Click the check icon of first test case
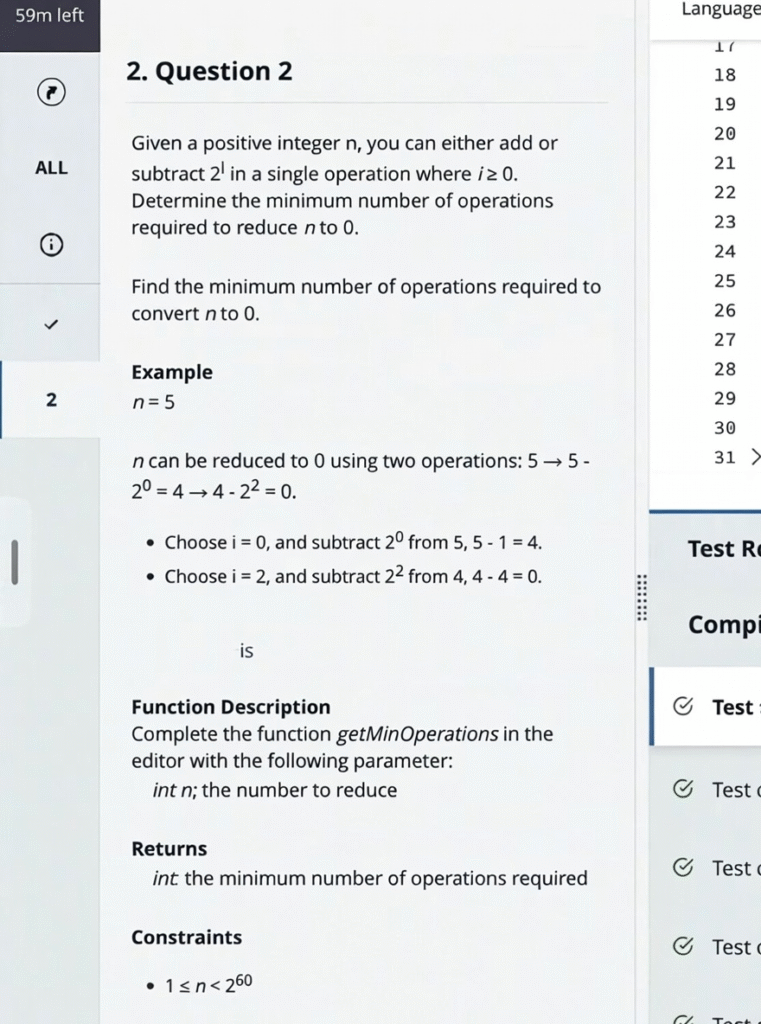 [x=682, y=707]
